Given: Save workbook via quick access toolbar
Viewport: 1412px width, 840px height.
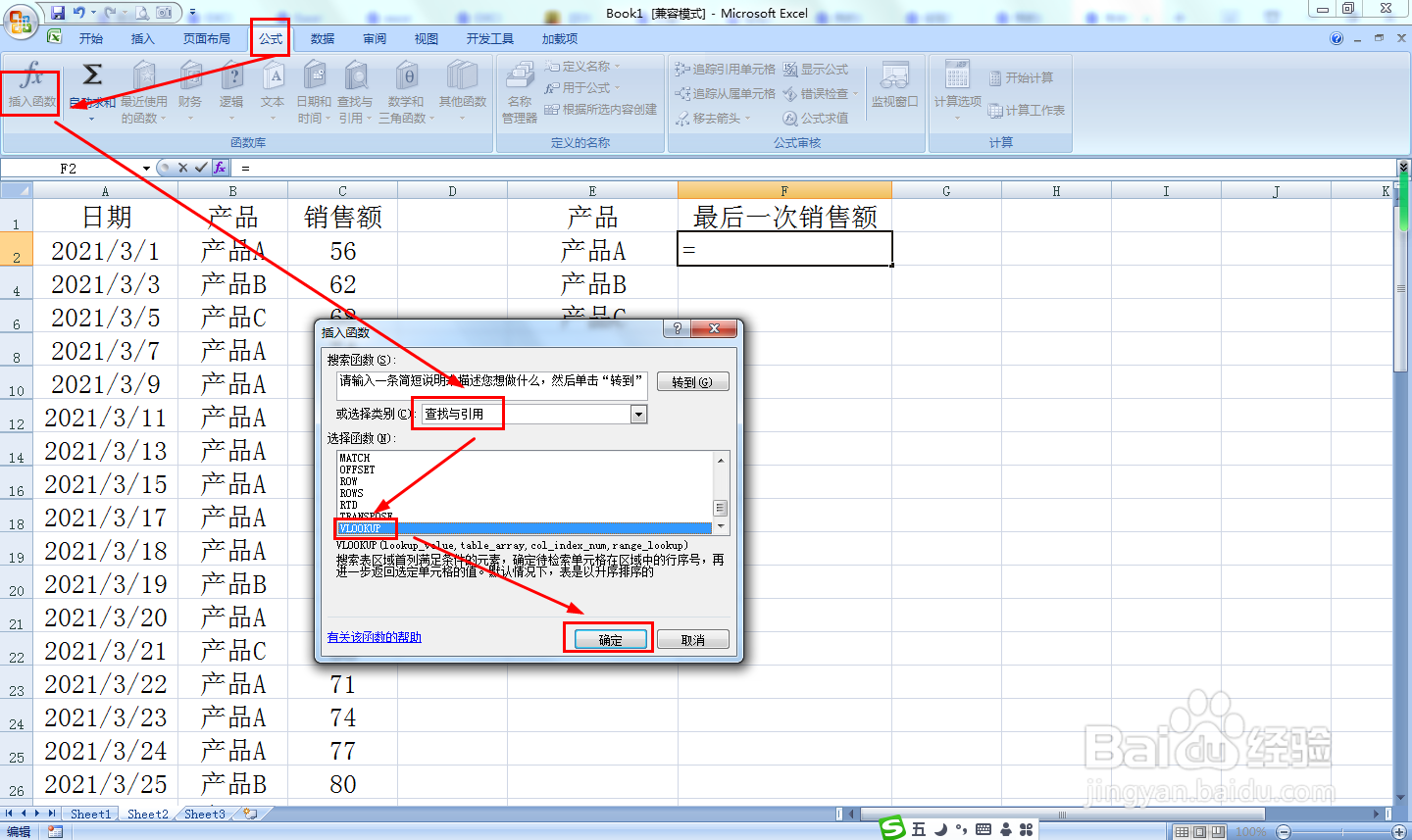Looking at the screenshot, I should point(58,13).
